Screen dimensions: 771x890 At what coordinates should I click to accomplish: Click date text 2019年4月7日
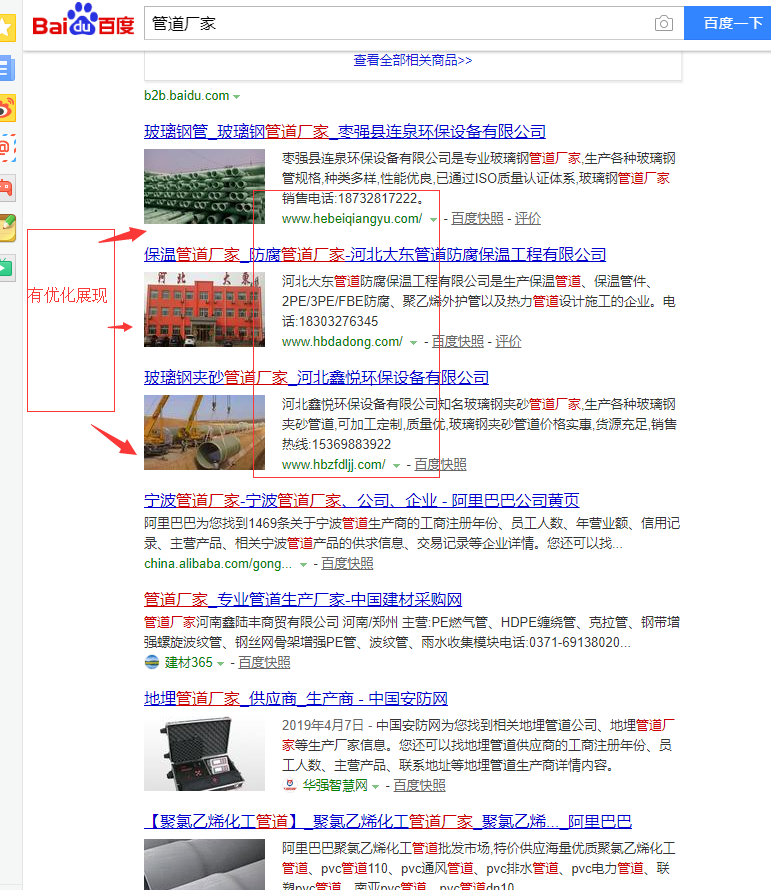click(322, 725)
